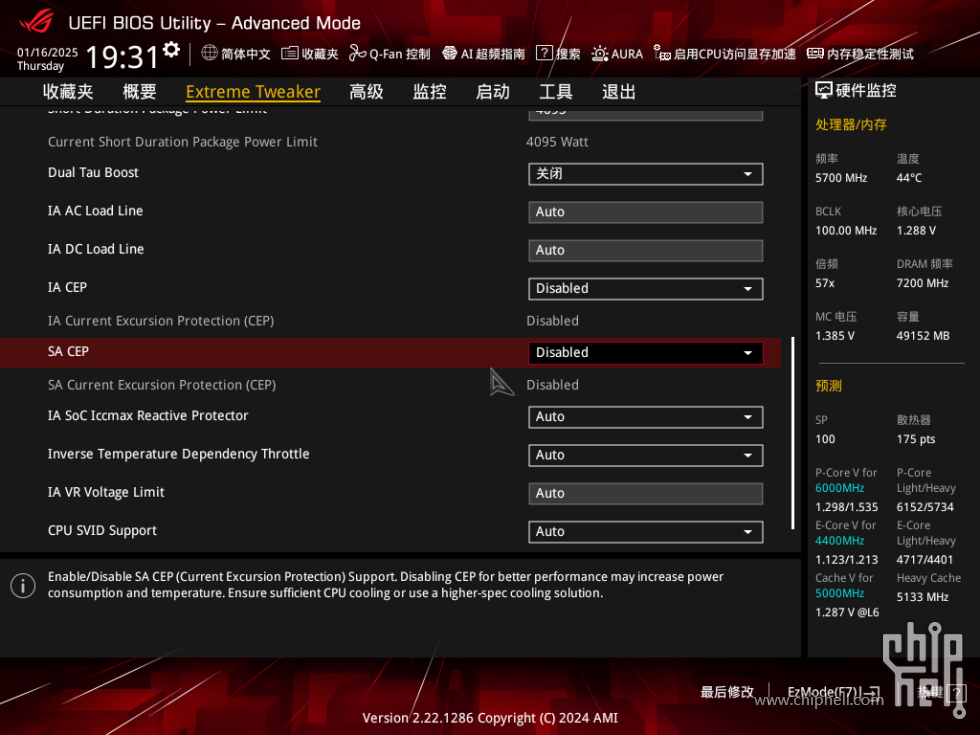Switch to the 监控 tab
This screenshot has width=980, height=735.
[x=429, y=92]
